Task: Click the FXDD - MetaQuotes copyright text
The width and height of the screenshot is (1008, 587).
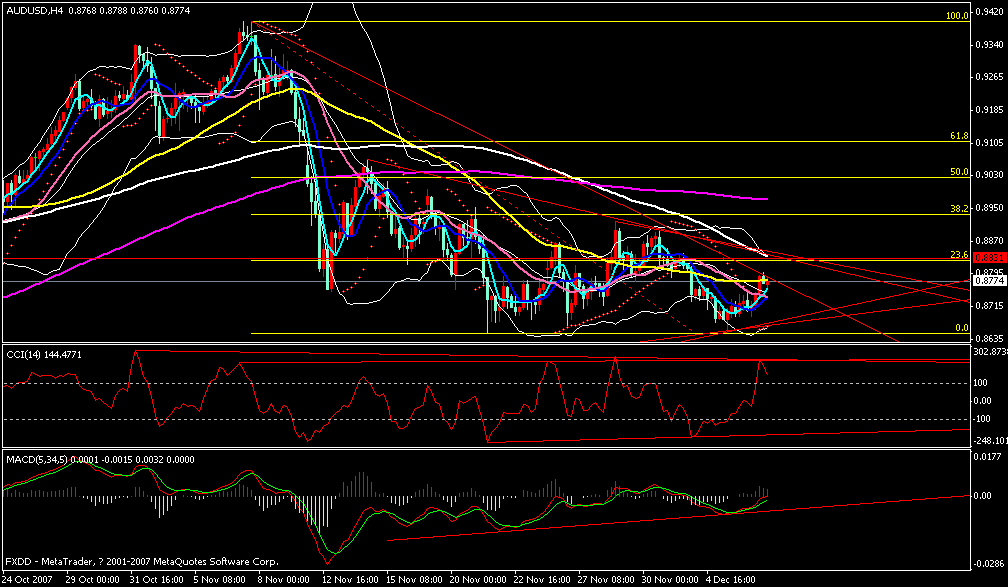Action: [x=140, y=561]
